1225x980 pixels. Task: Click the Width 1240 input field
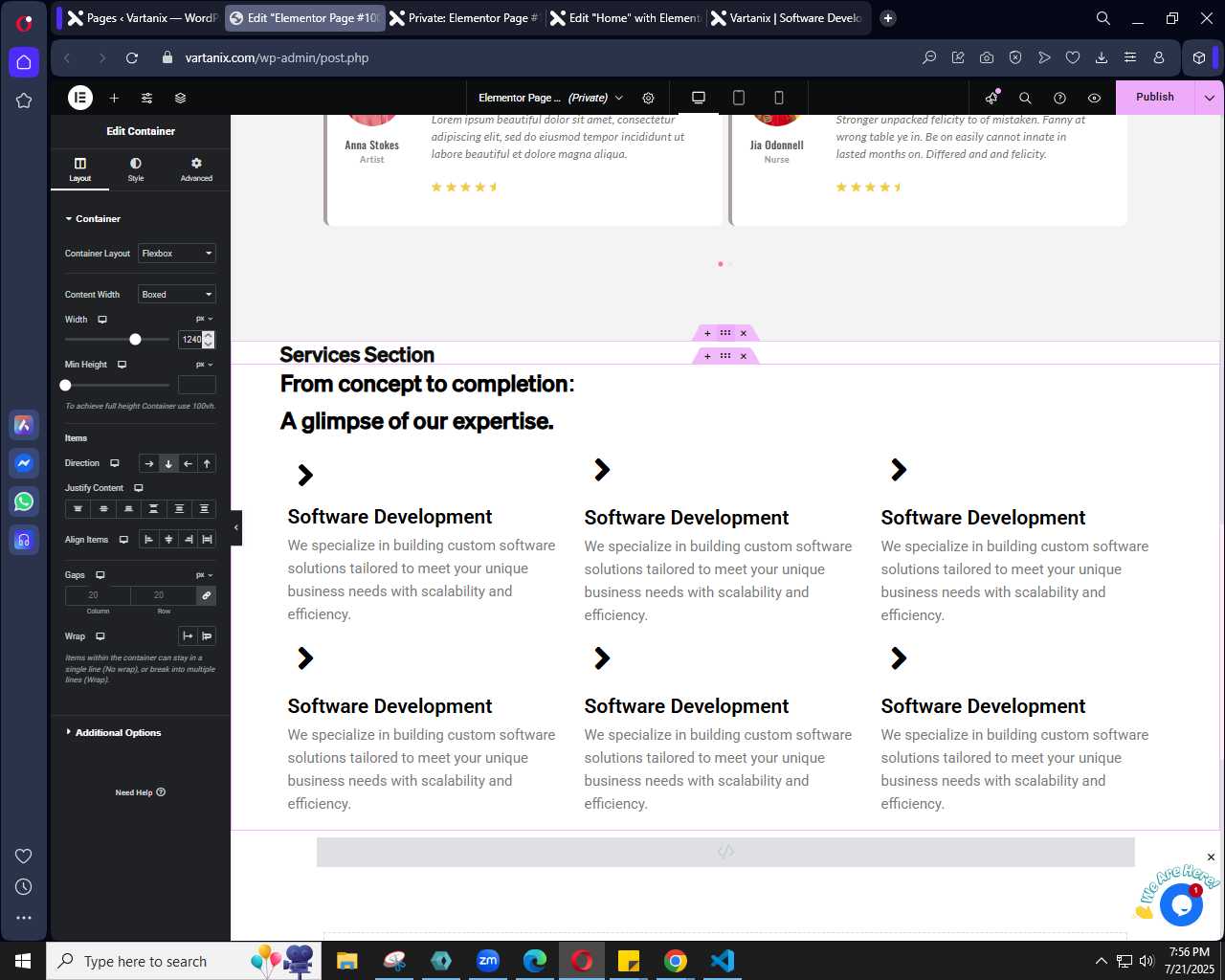(x=190, y=339)
